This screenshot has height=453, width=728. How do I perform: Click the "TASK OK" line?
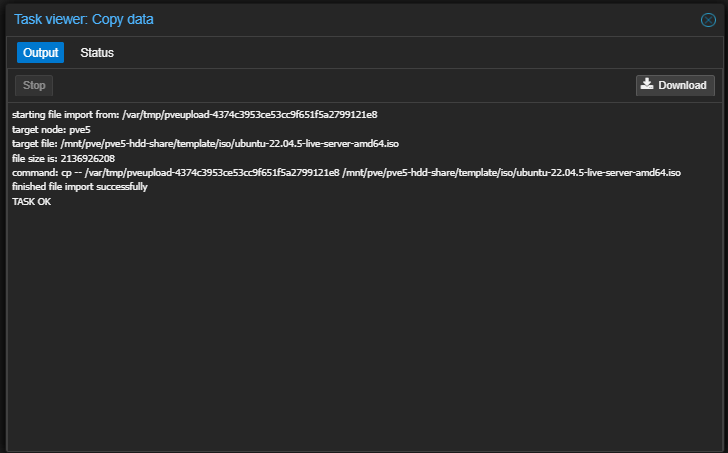coord(32,201)
